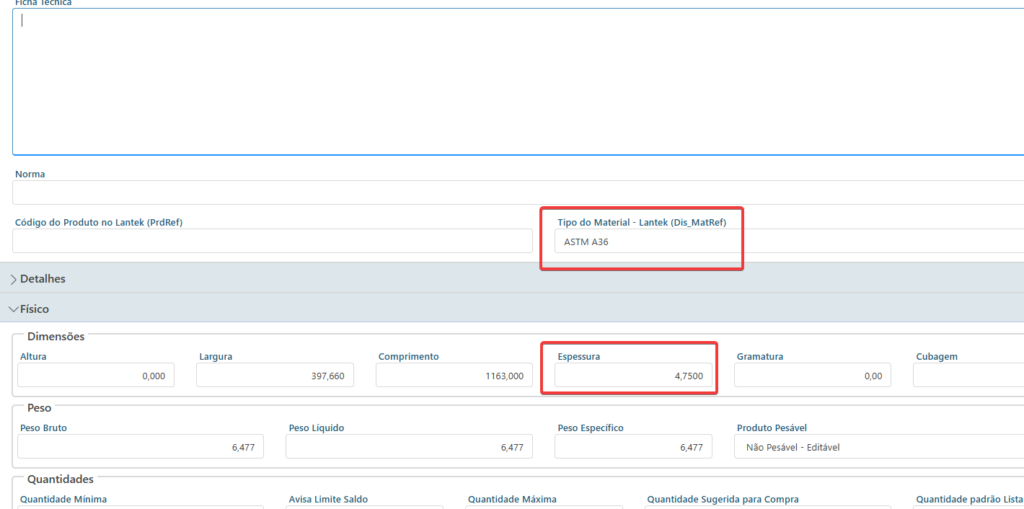Click the Peso Específico field
The width and height of the screenshot is (1024, 509).
click(x=633, y=447)
